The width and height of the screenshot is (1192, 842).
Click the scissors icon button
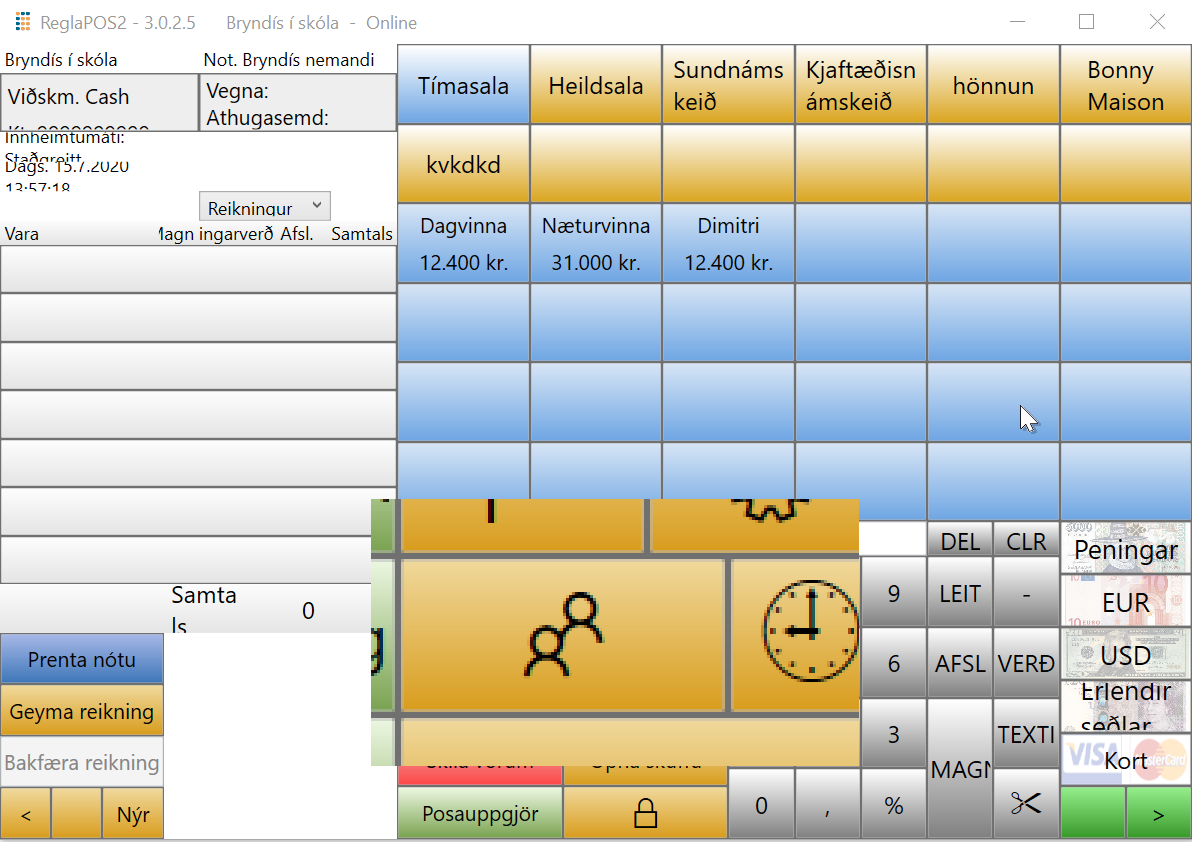pyautogui.click(x=1025, y=803)
